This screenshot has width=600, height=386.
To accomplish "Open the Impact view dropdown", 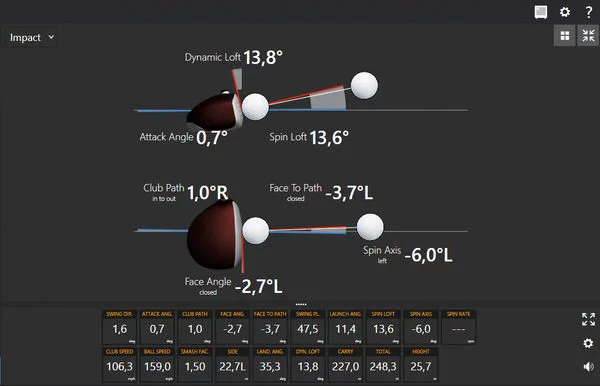I will [x=32, y=37].
